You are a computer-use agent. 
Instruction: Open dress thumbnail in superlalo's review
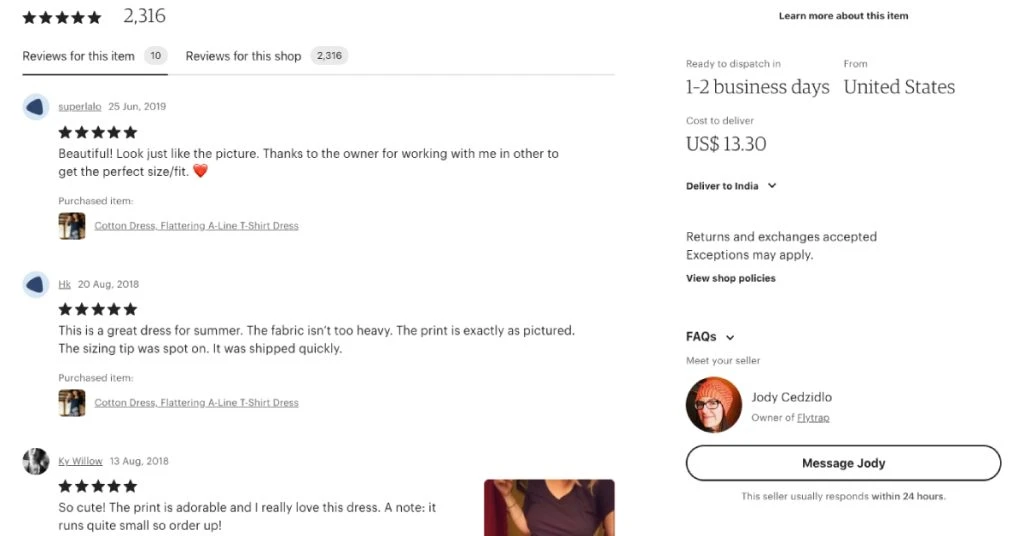click(x=72, y=226)
